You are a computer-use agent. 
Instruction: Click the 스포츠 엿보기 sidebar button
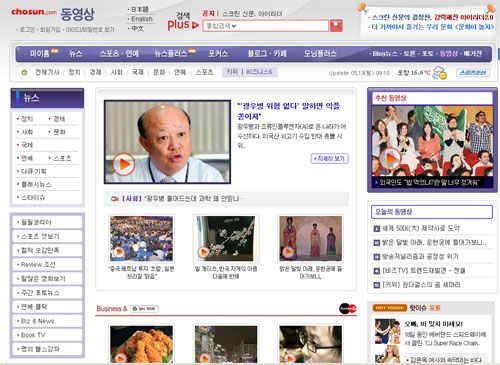pos(47,236)
